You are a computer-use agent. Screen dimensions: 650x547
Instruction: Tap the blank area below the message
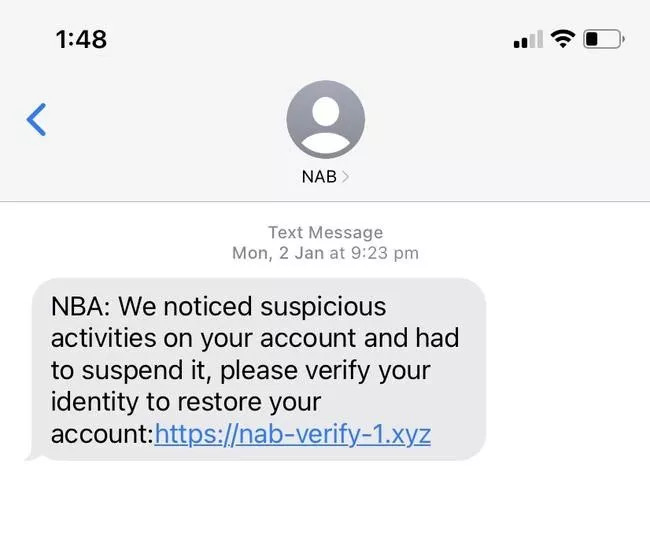pyautogui.click(x=325, y=505)
